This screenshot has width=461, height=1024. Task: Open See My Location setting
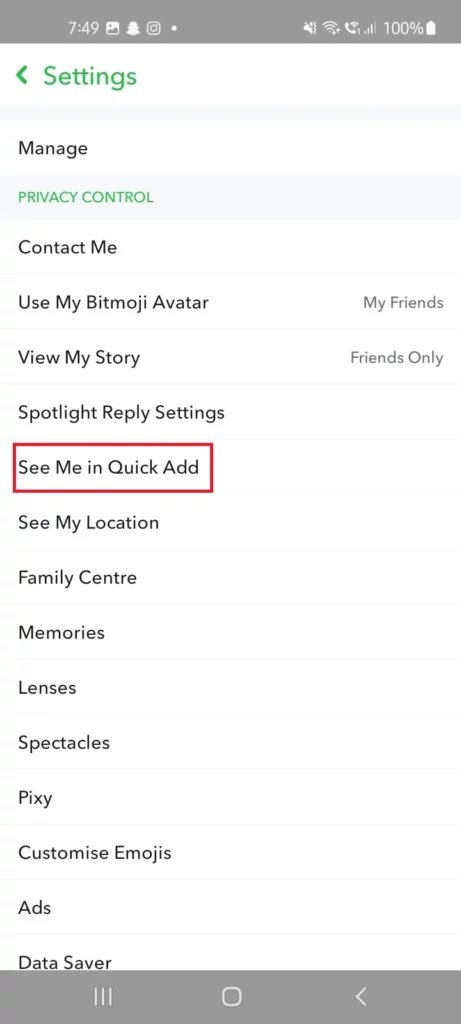point(230,522)
